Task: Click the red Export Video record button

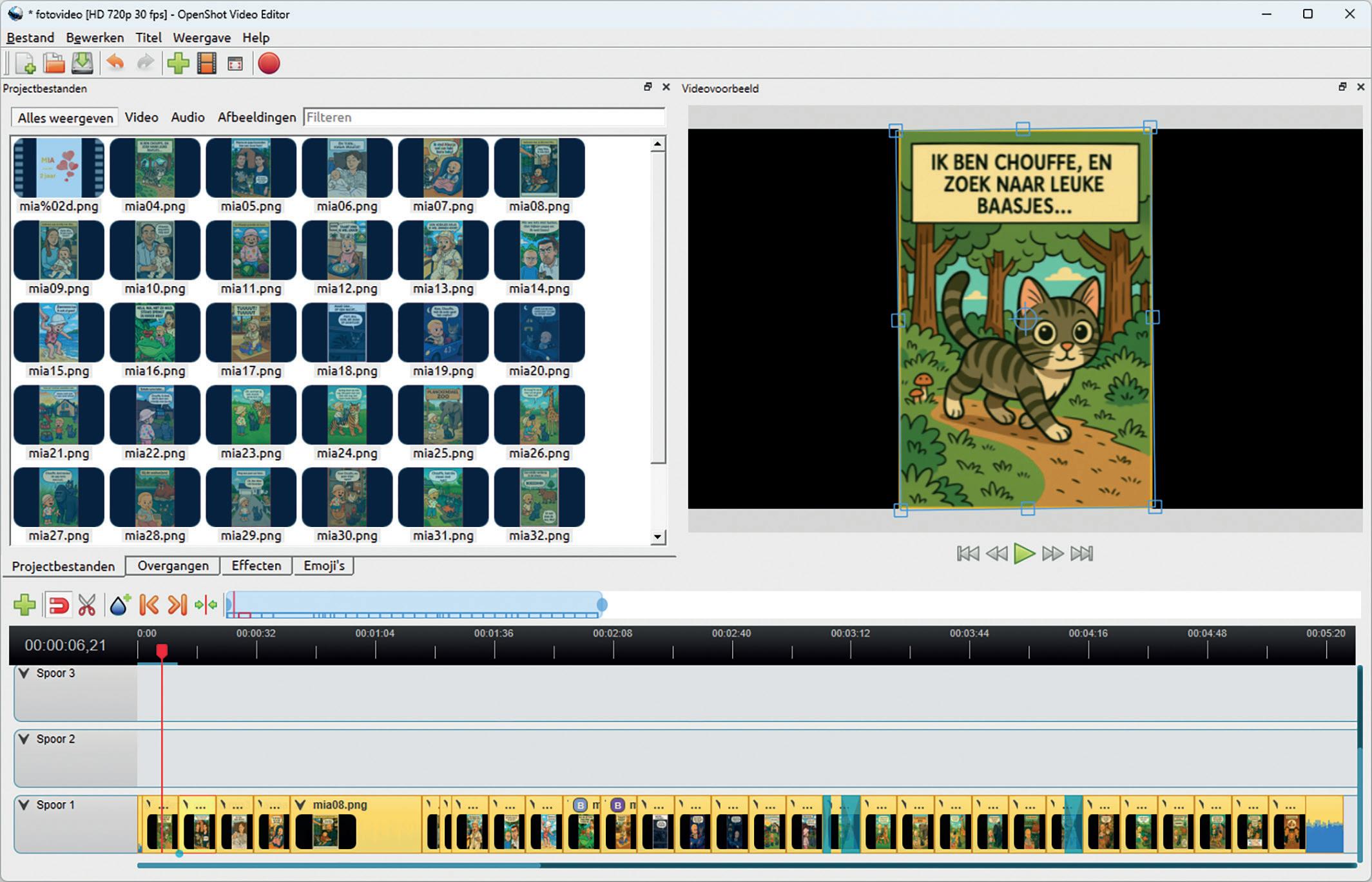Action: 269,64
